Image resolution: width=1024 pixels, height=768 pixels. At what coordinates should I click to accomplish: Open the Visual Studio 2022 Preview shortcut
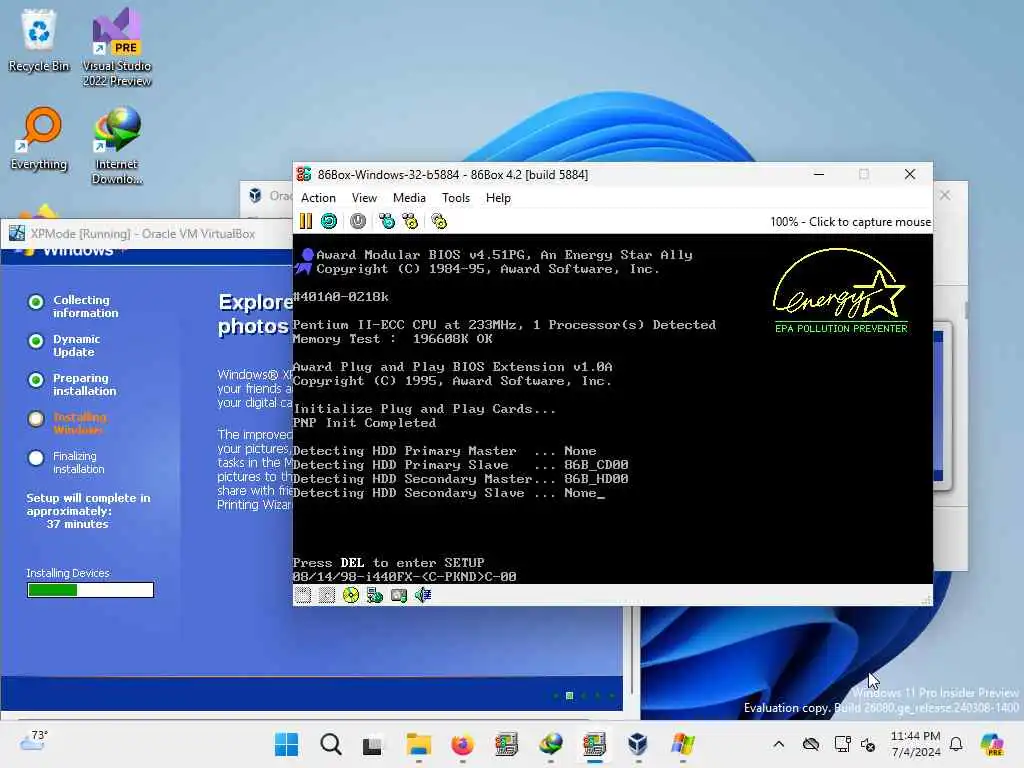pos(117,47)
